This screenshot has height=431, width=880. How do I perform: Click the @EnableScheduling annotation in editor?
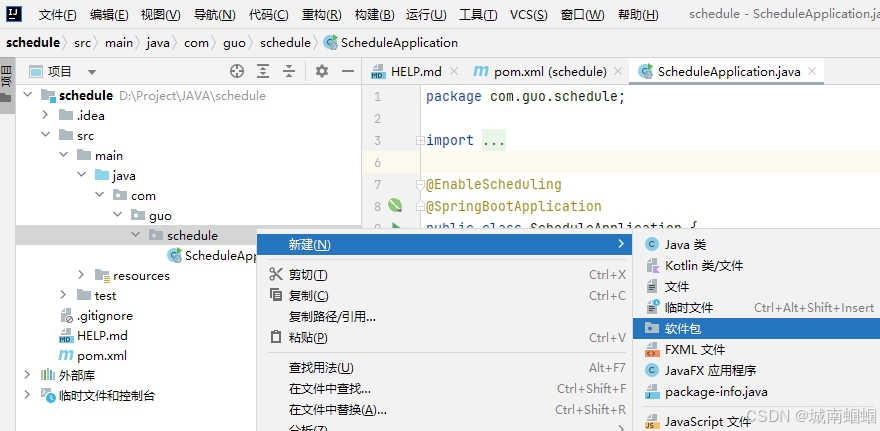[493, 184]
